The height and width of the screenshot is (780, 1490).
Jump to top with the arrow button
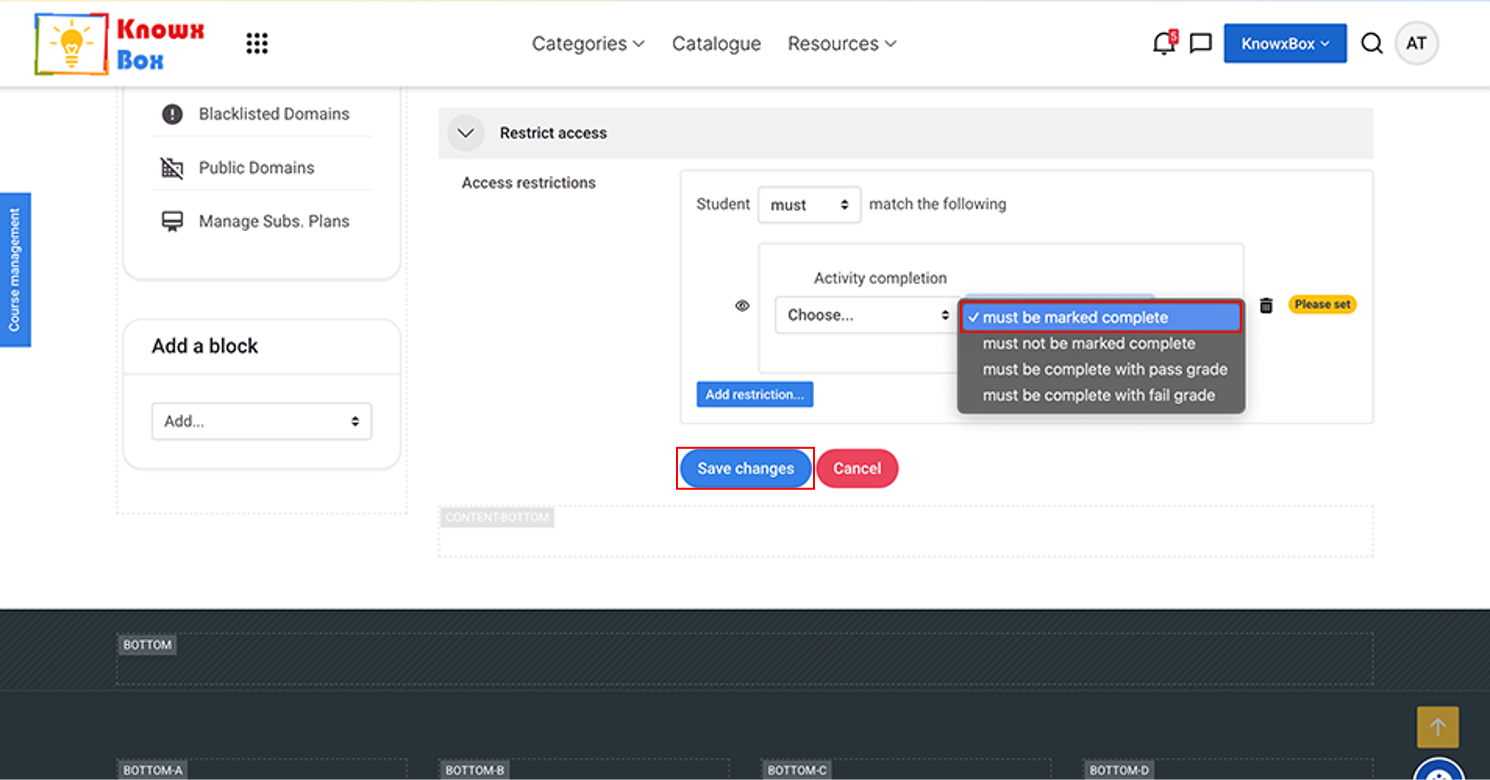[x=1438, y=727]
